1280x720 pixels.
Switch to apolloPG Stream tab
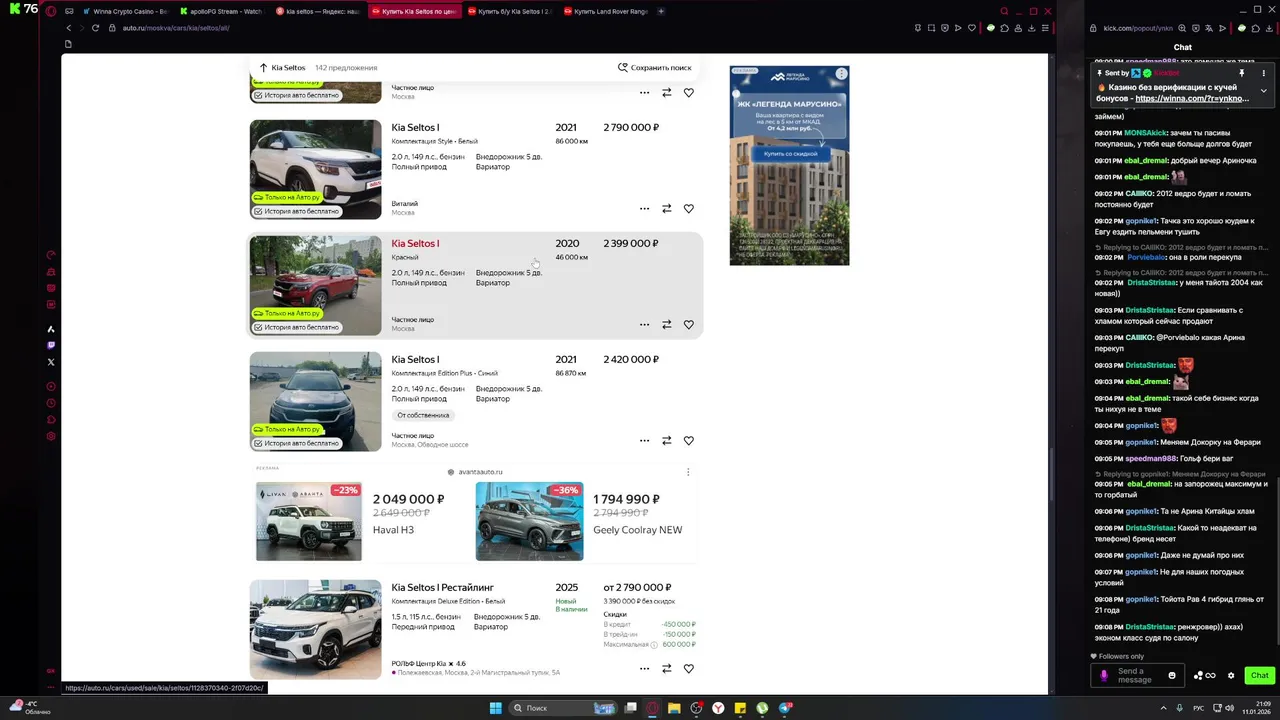coord(220,11)
